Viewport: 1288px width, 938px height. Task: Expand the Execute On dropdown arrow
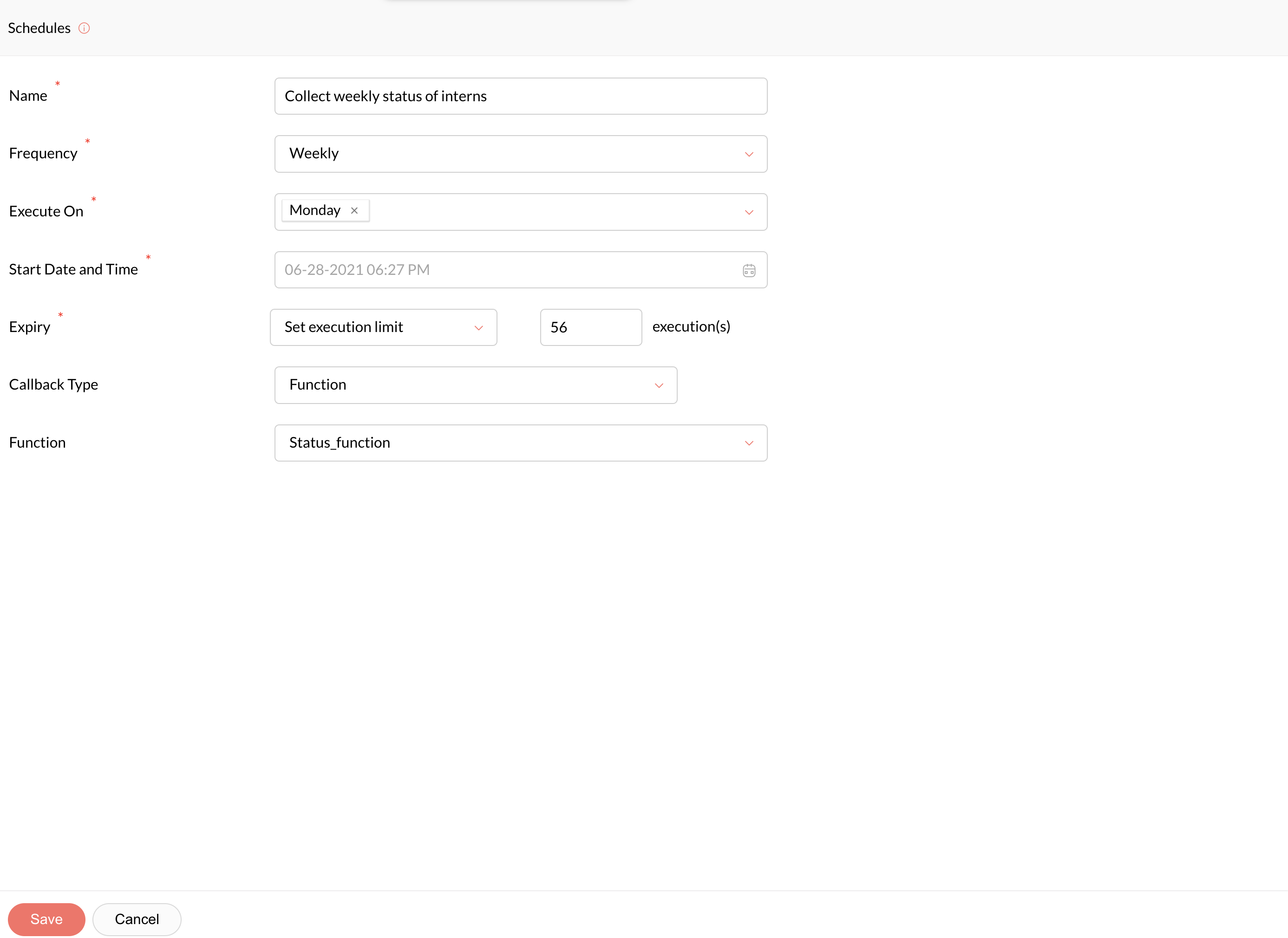pos(748,212)
